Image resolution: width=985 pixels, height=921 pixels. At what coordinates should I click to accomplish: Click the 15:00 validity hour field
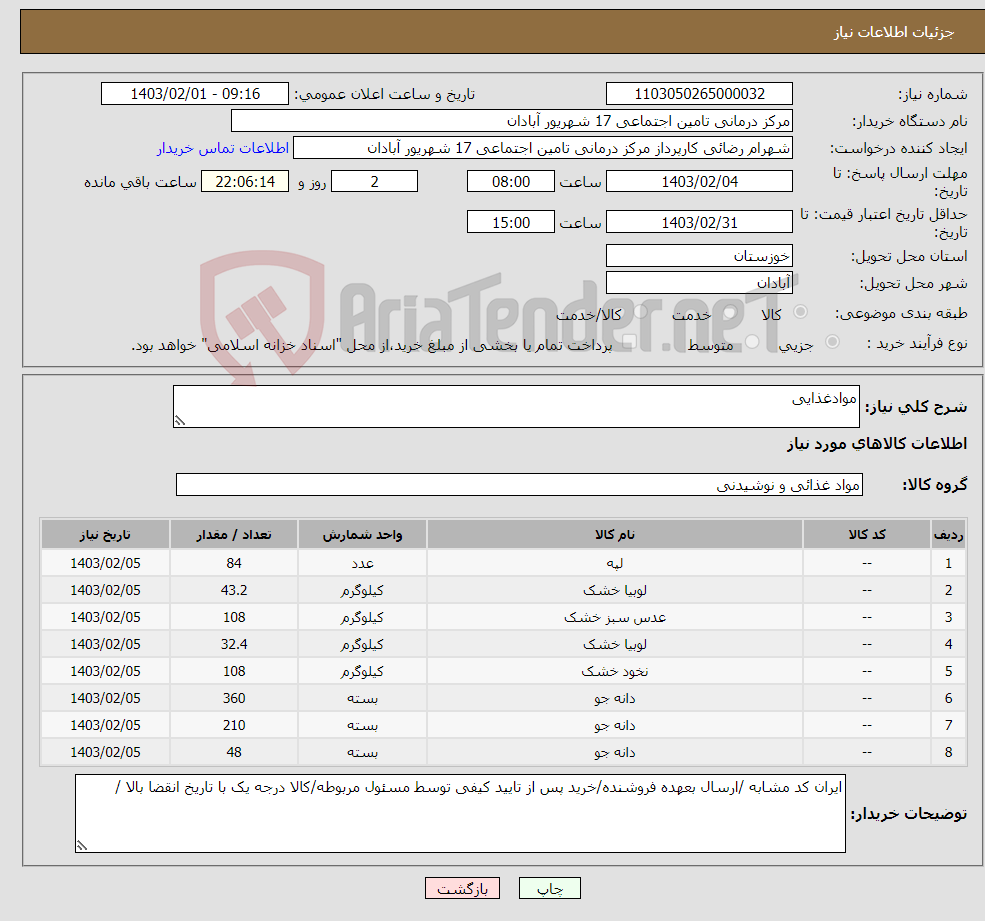[511, 222]
